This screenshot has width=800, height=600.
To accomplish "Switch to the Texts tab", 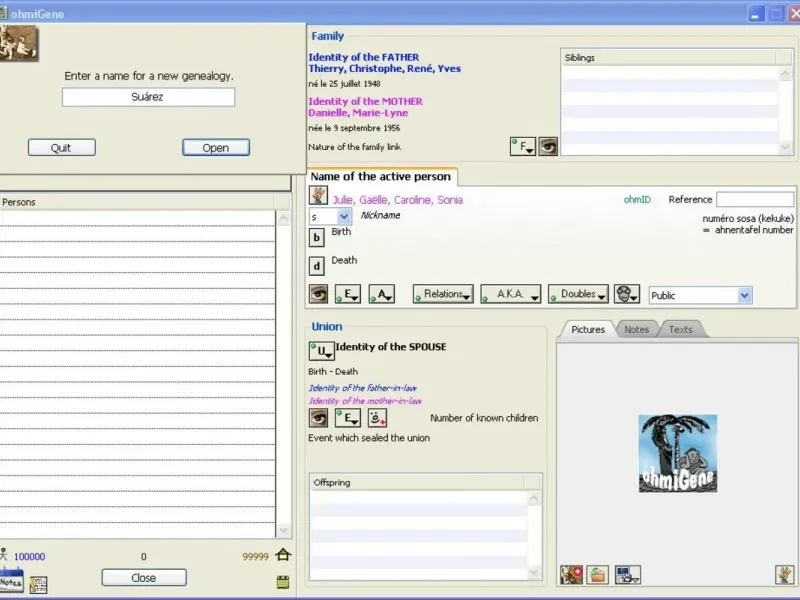I will tap(681, 330).
